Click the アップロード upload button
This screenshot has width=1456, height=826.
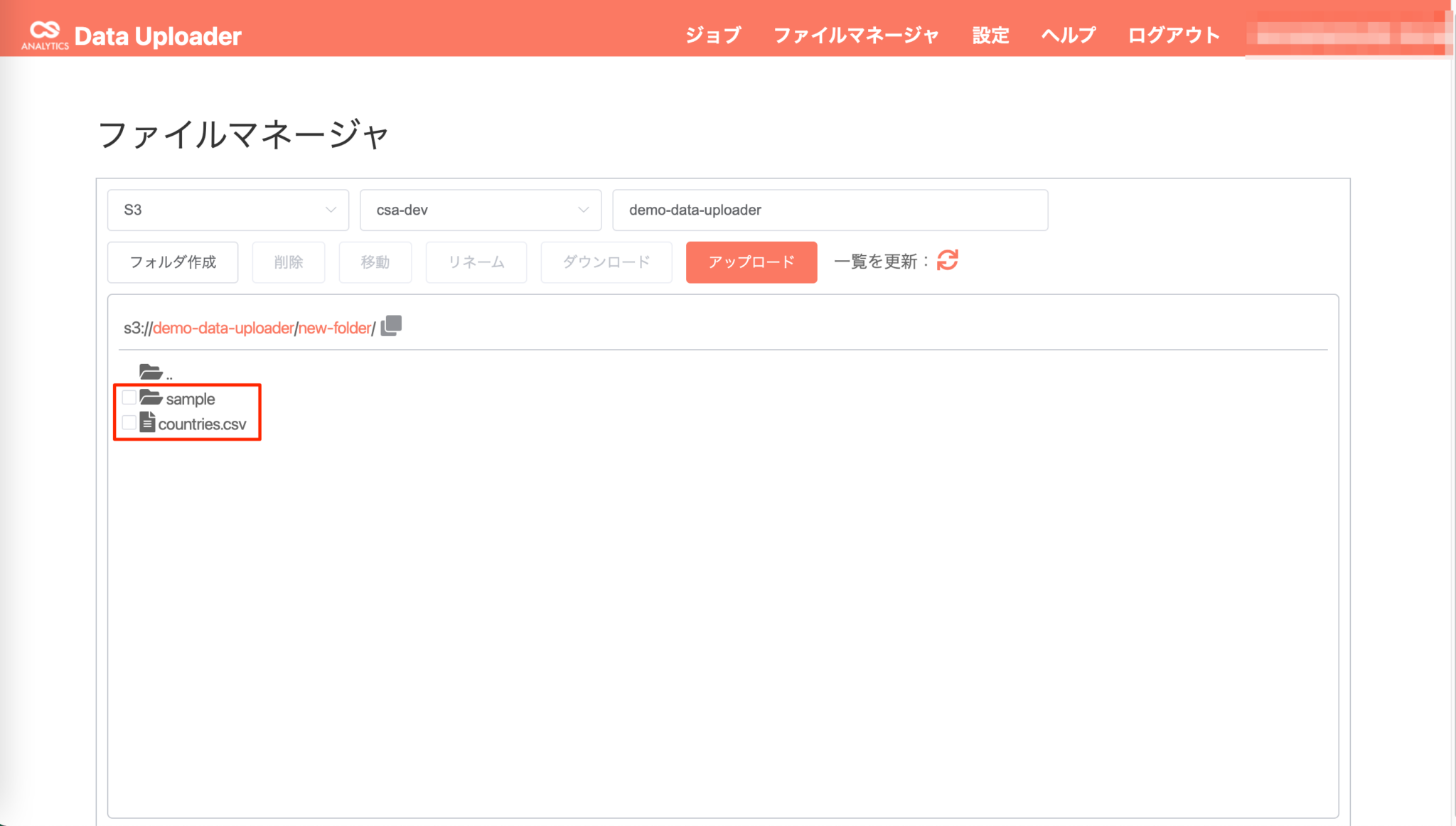pyautogui.click(x=751, y=262)
